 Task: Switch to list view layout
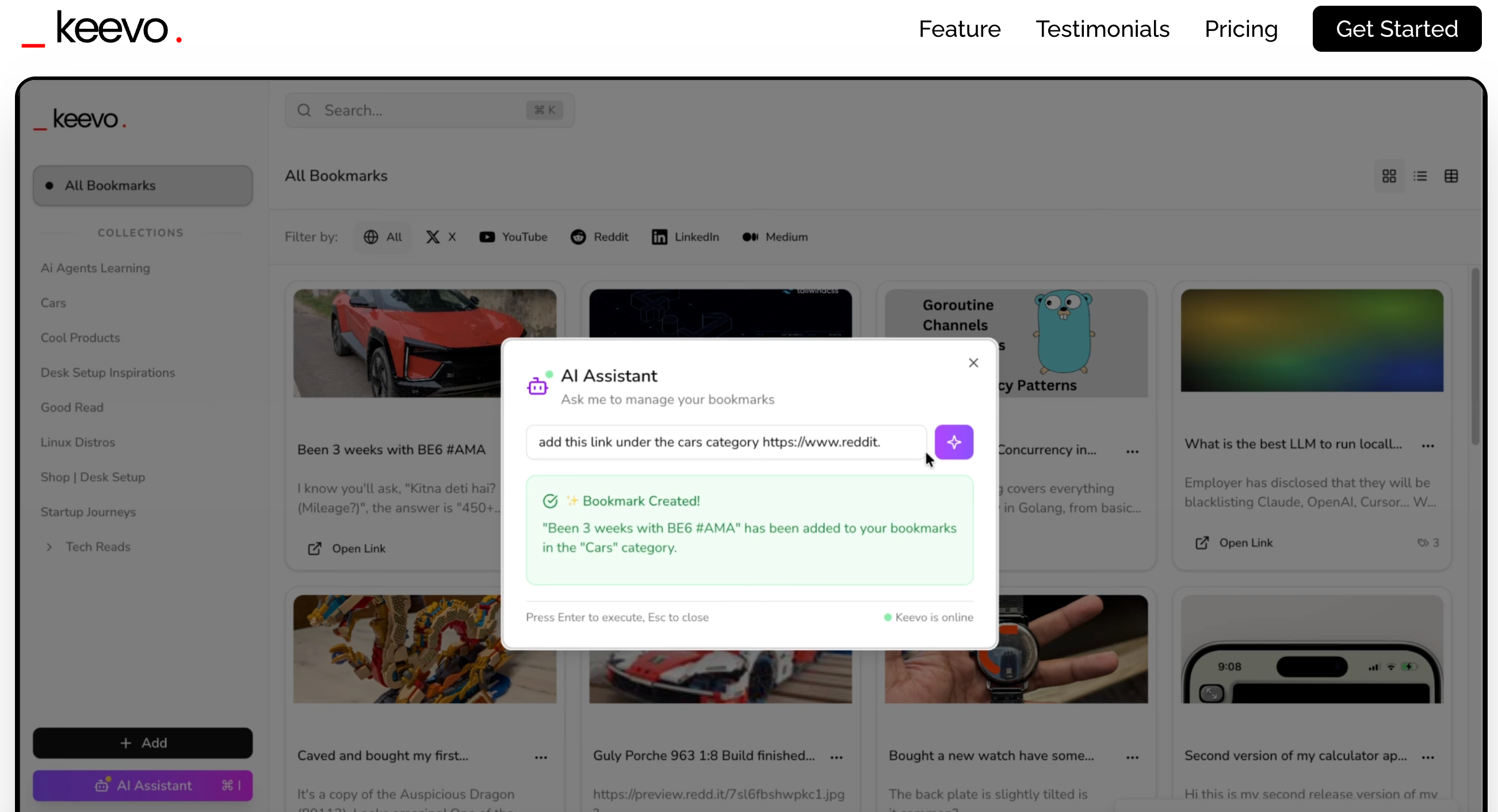point(1420,176)
